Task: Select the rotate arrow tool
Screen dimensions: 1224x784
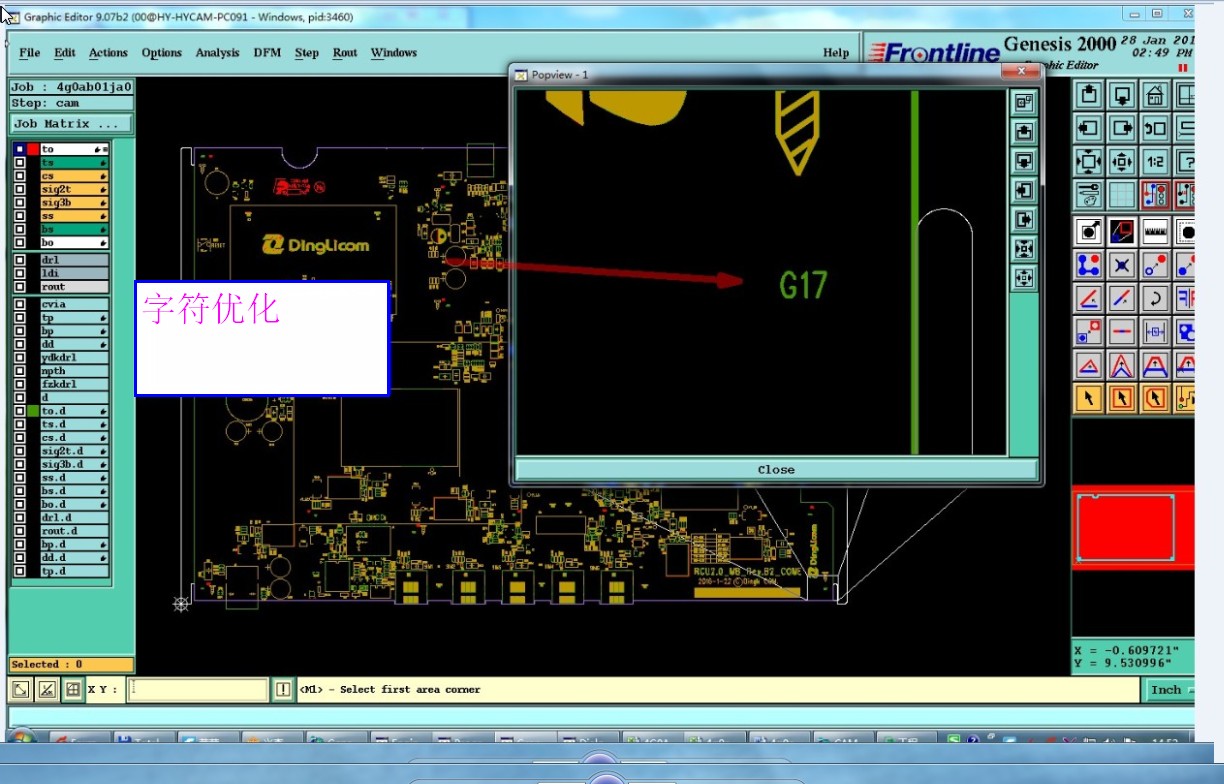Action: [x=1154, y=298]
